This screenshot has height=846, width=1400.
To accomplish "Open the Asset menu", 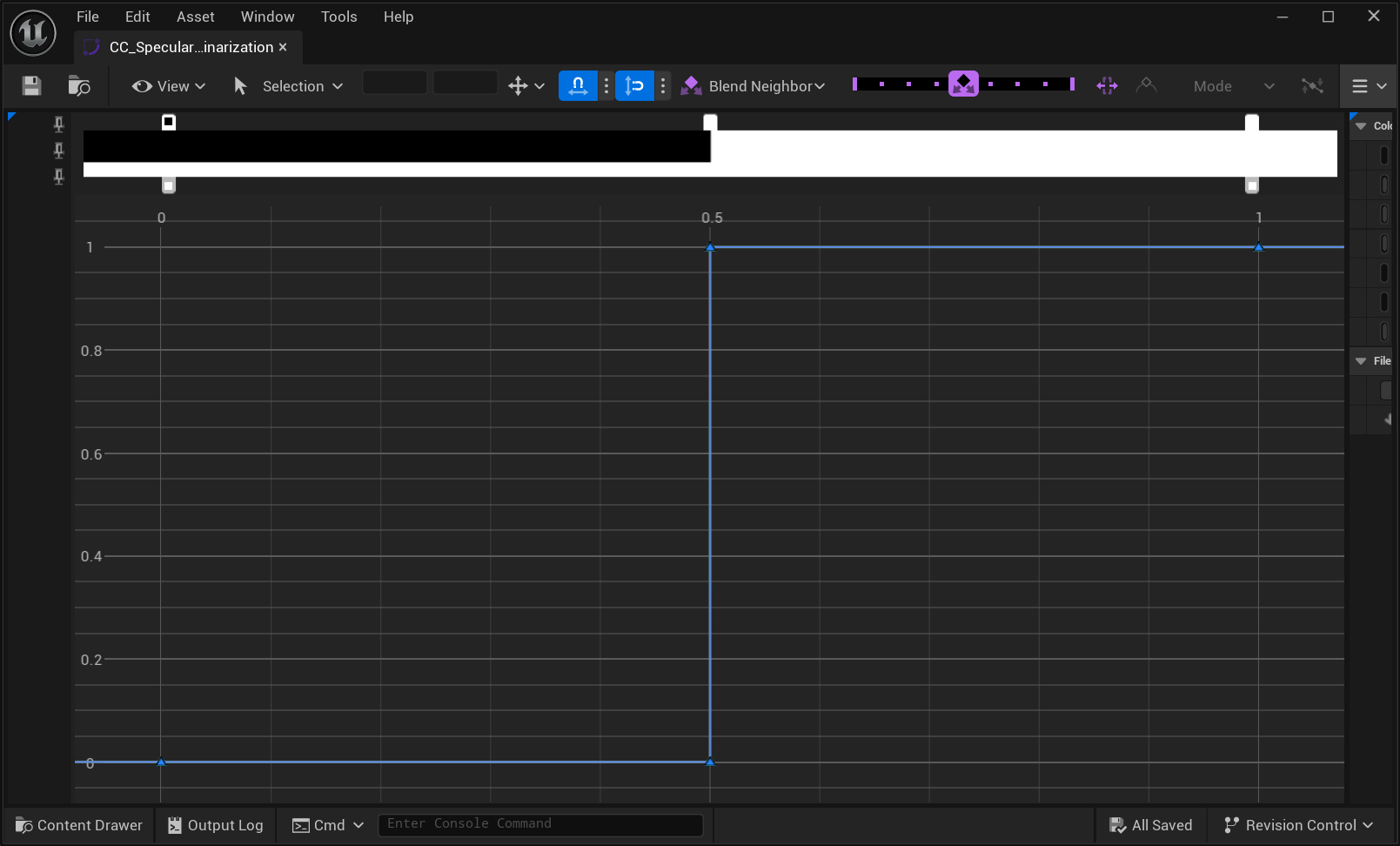I will (x=195, y=17).
